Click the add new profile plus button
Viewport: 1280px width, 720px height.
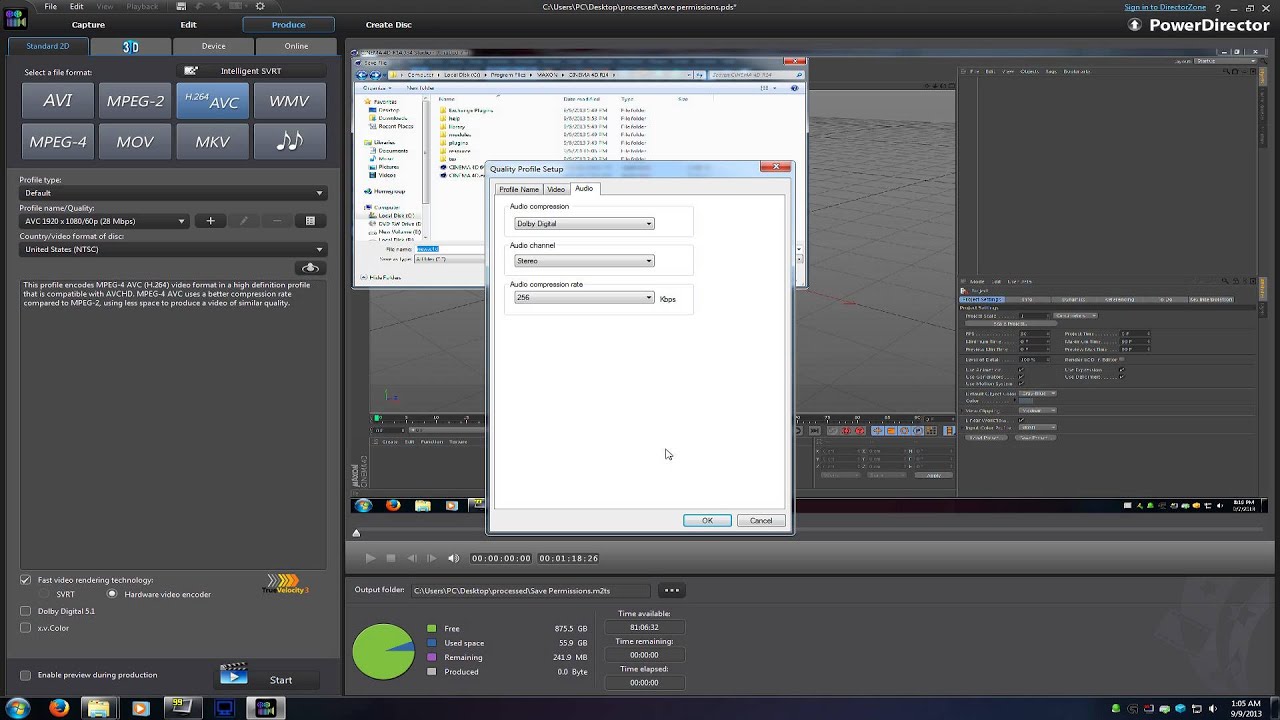point(210,221)
